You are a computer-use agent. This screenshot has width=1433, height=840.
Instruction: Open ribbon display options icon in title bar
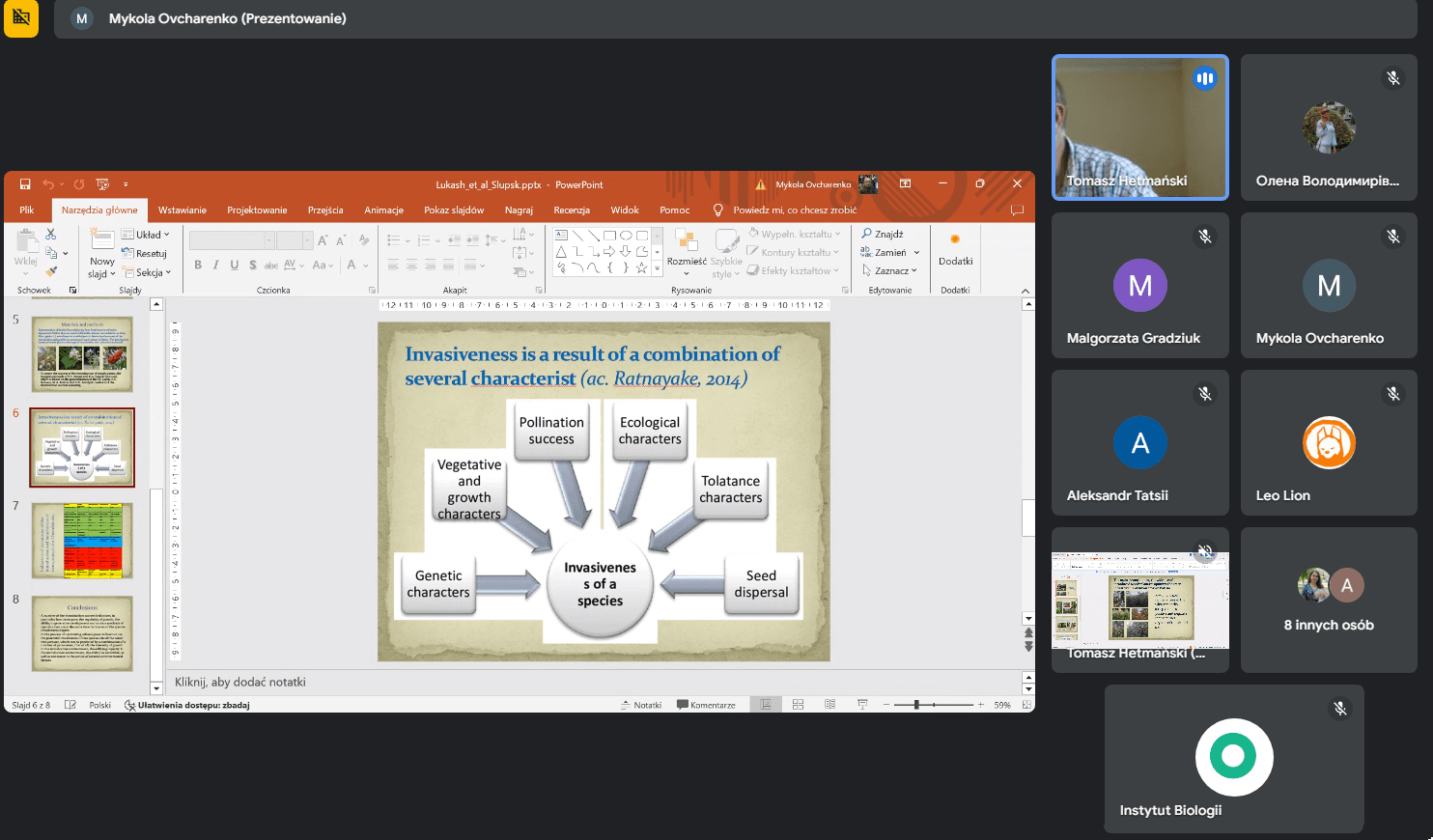click(x=905, y=183)
